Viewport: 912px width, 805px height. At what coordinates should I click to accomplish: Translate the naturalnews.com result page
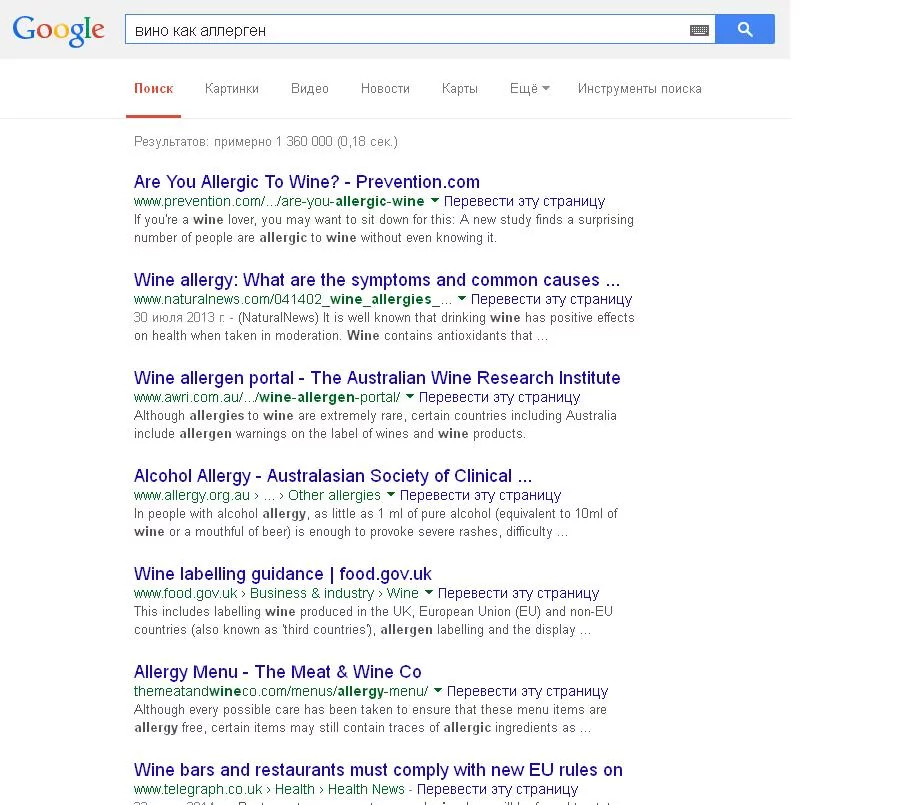click(551, 299)
